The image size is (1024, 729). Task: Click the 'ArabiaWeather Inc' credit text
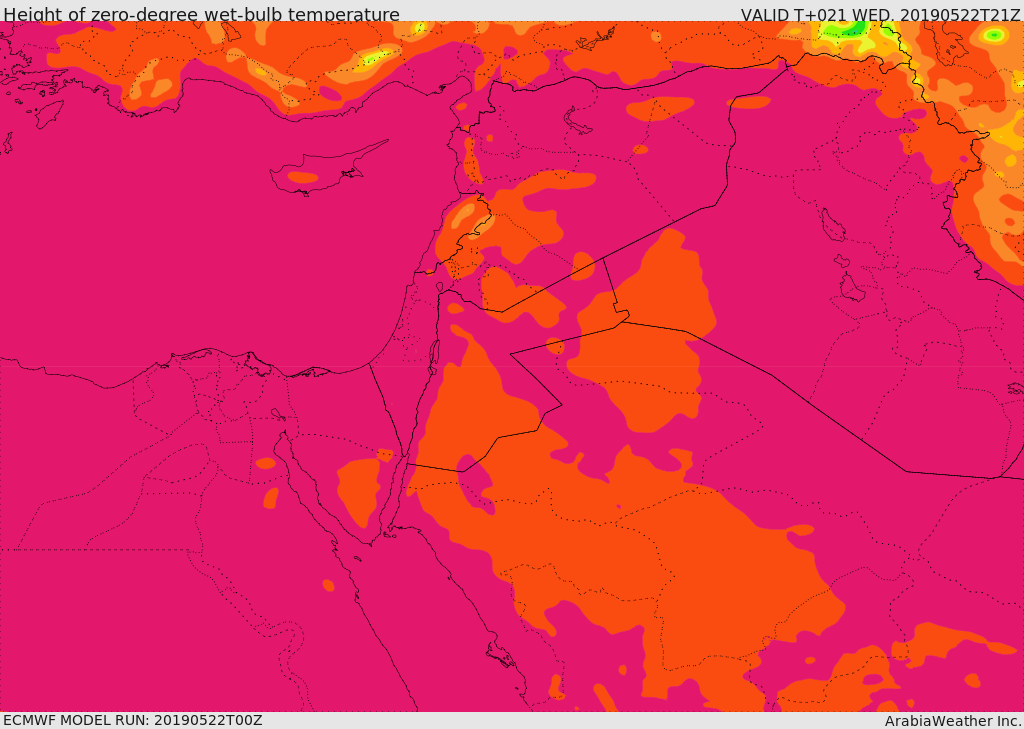[952, 721]
